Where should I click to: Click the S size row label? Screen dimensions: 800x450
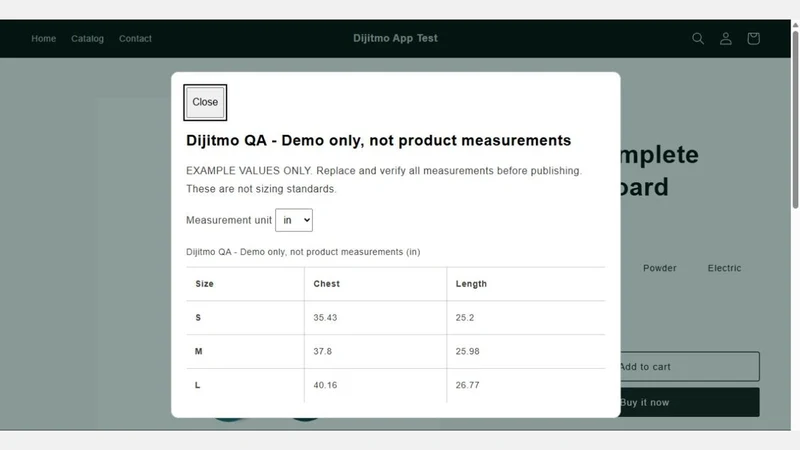pos(198,317)
